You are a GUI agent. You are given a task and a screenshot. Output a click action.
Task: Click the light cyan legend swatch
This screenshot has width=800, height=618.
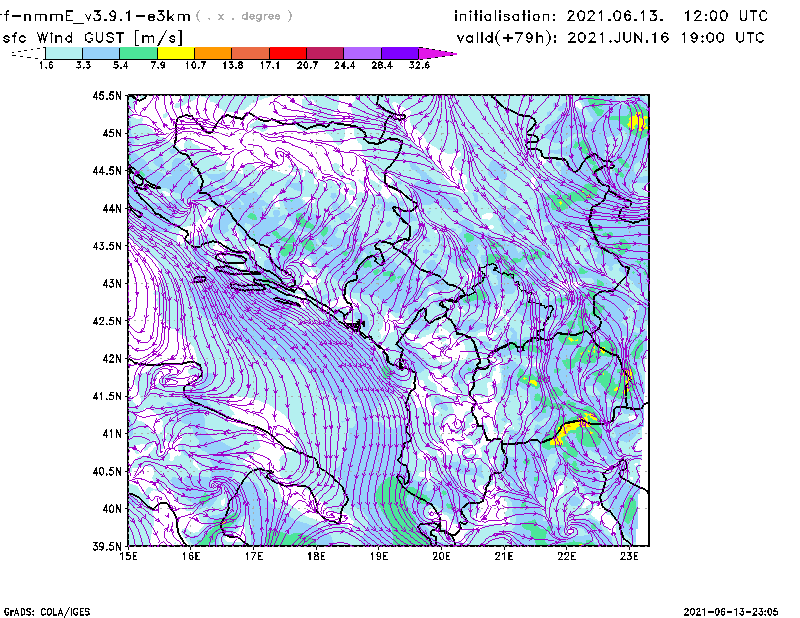64,53
